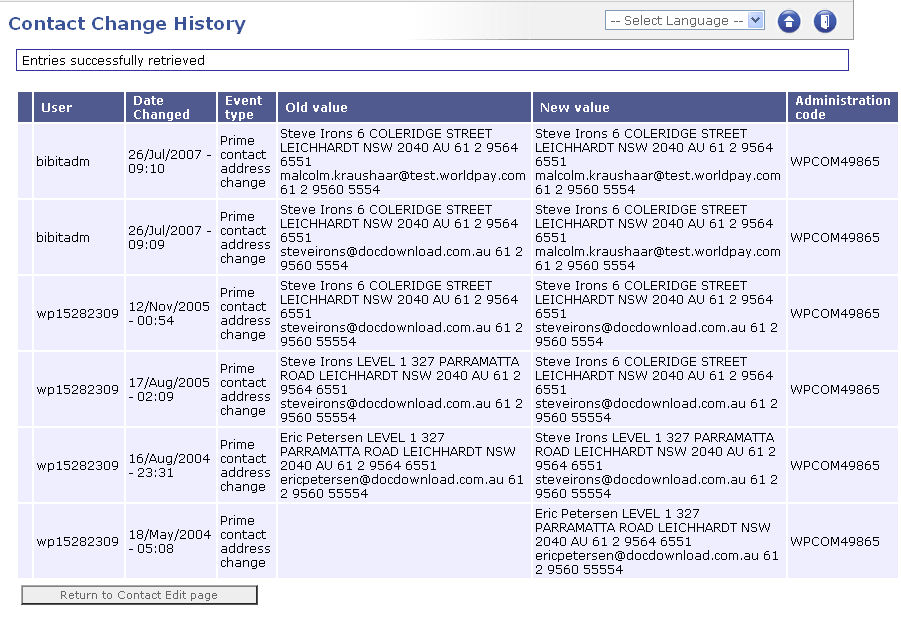Select user wp15282309 in the 17/Aug/2005 row
The height and width of the screenshot is (631, 901).
(x=78, y=390)
